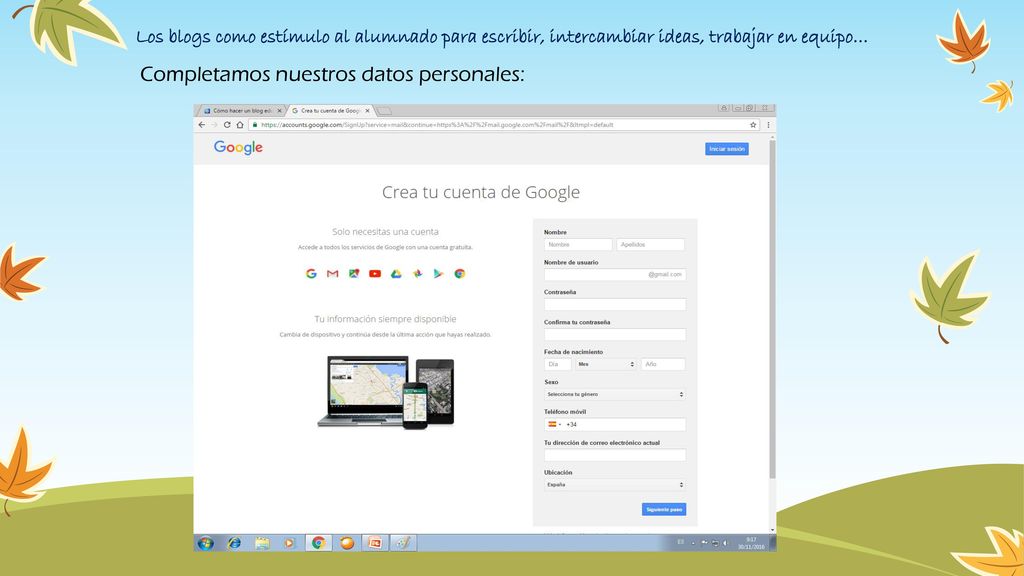The width and height of the screenshot is (1024, 576).
Task: Click the devices illustration image
Action: tap(385, 392)
